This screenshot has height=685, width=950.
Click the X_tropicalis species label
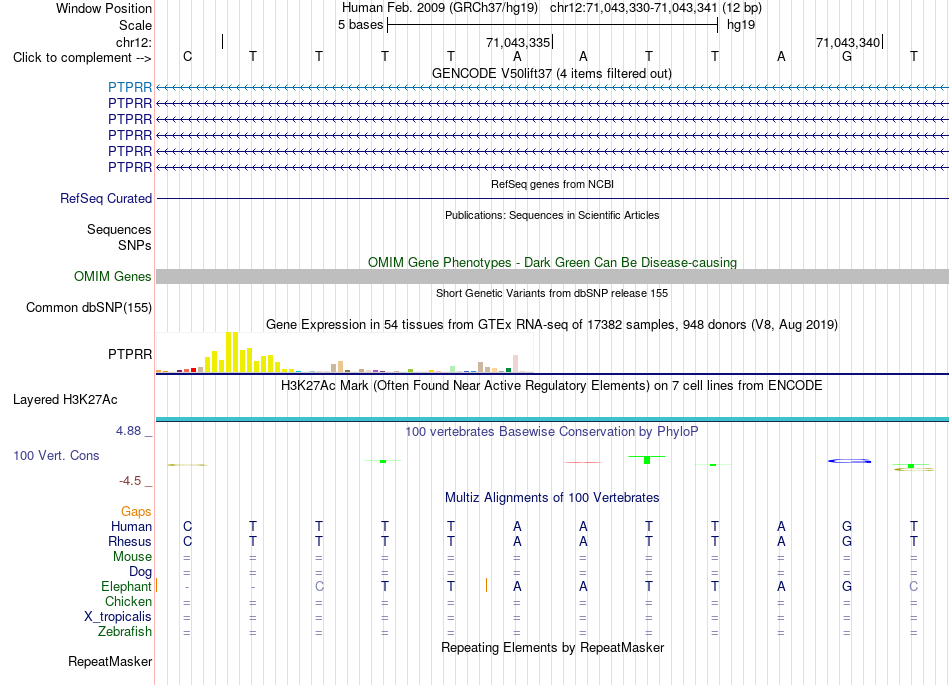coord(118,617)
